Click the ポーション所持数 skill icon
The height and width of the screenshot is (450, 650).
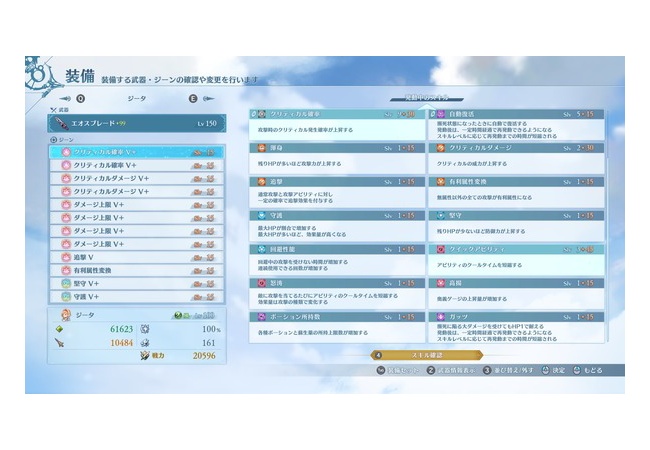(262, 317)
